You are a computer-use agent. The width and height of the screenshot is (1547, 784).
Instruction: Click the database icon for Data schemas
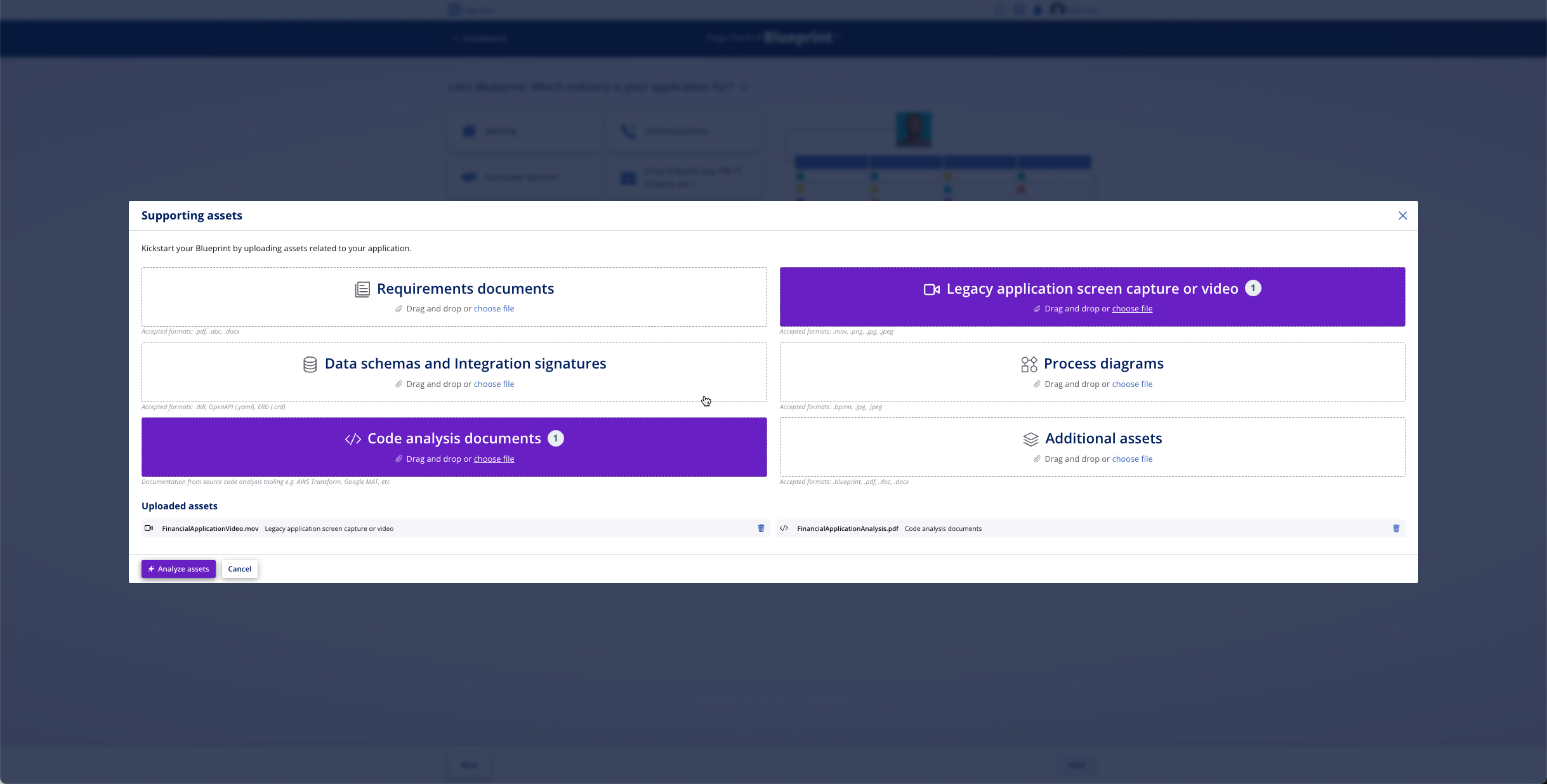310,364
